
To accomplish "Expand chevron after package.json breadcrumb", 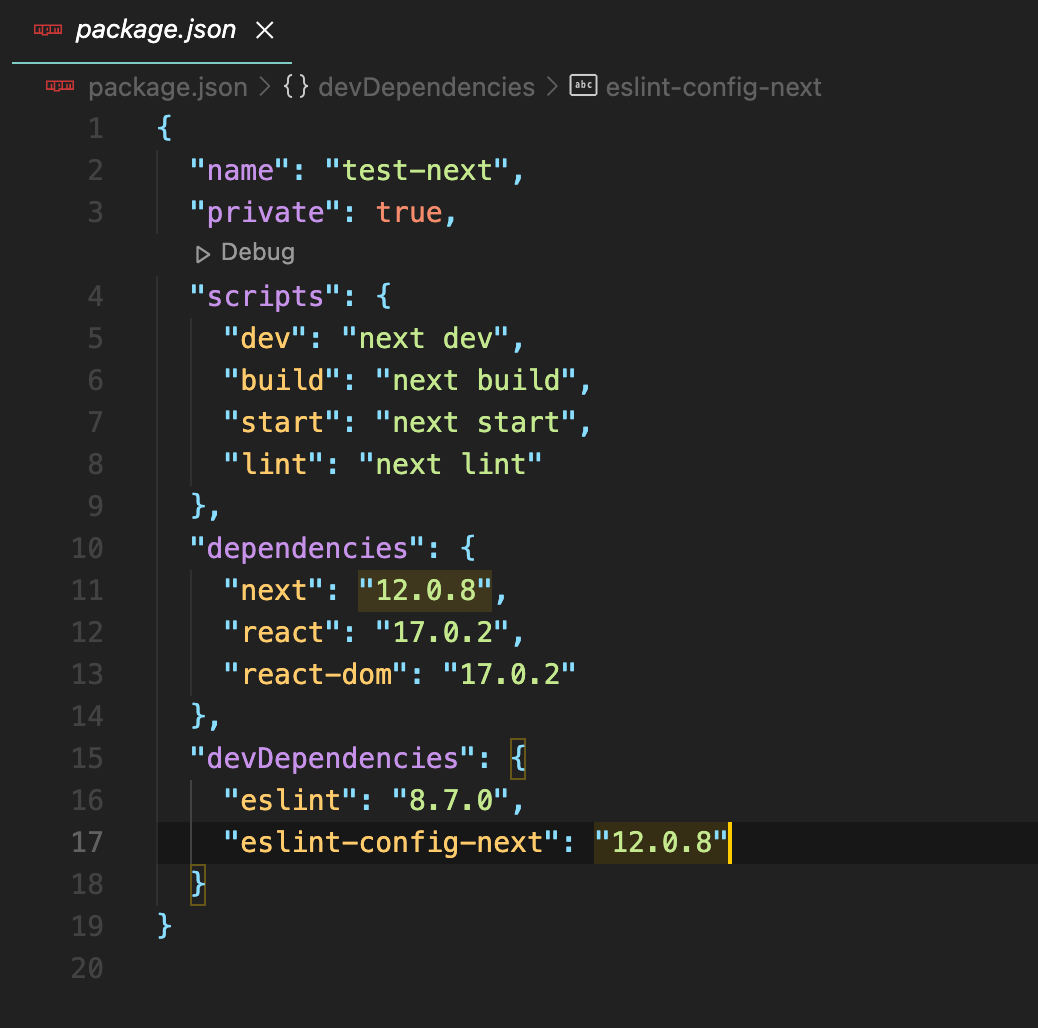I will point(265,87).
